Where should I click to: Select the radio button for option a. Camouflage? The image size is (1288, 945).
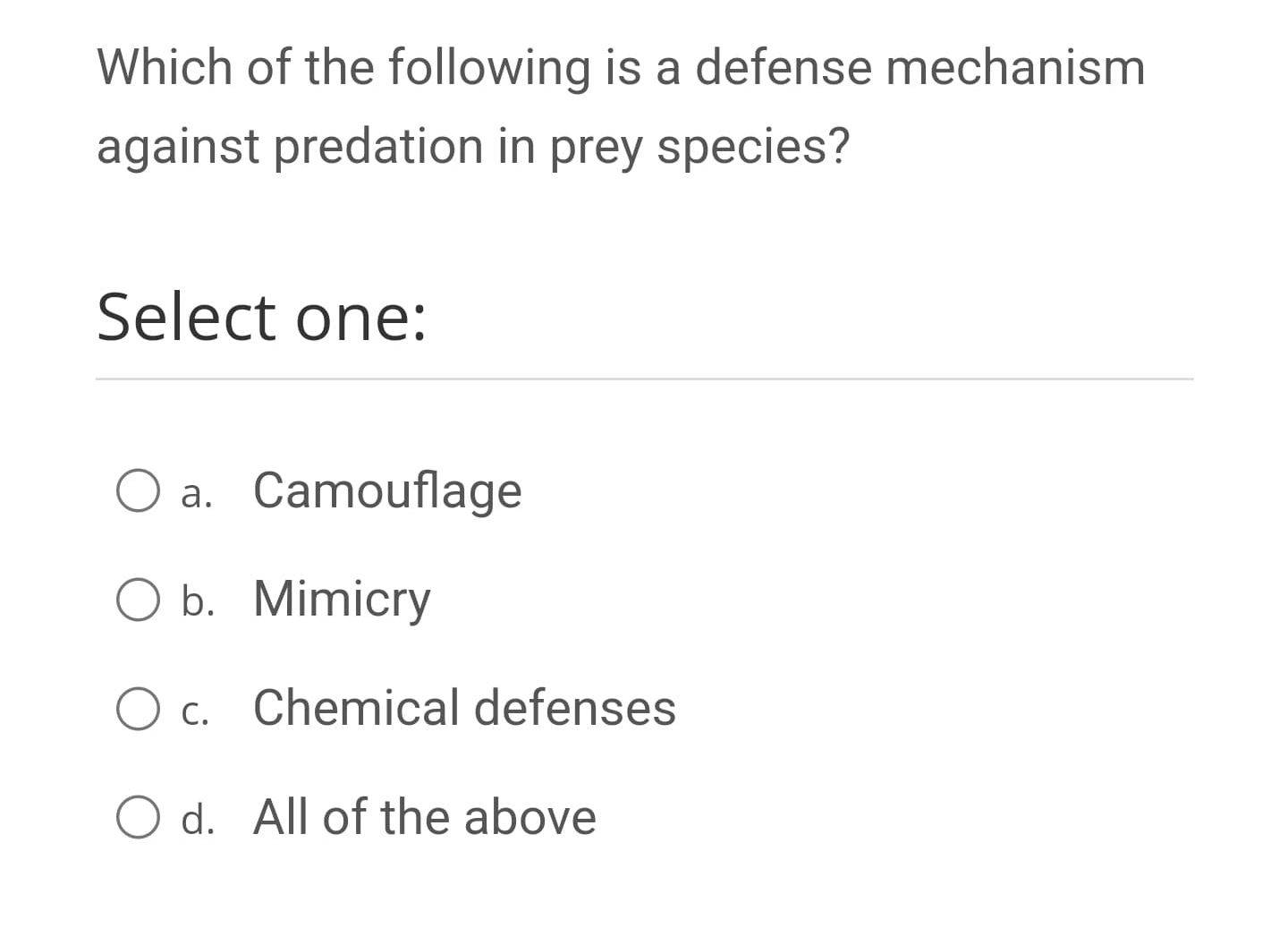tap(138, 490)
